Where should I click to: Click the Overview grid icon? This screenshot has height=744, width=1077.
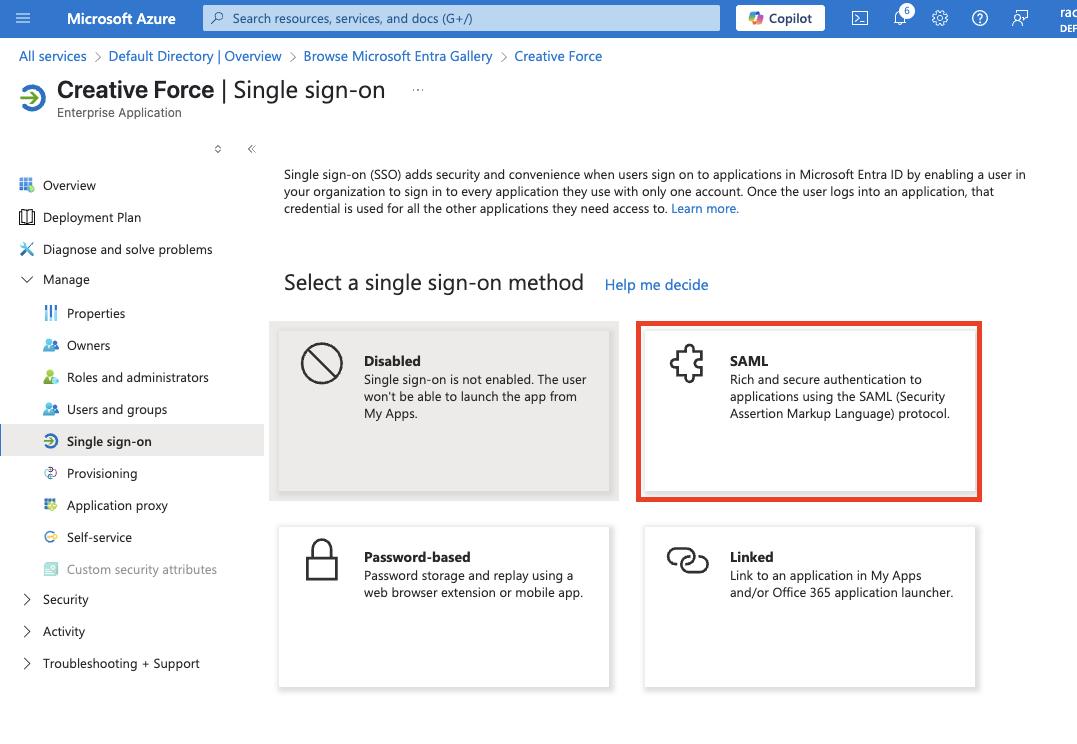tap(27, 185)
